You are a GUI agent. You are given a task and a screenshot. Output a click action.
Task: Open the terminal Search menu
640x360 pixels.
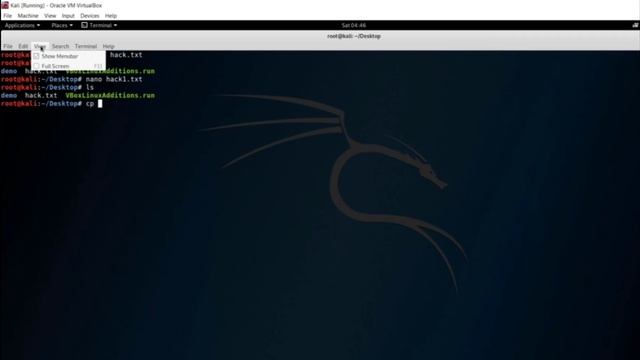click(60, 46)
